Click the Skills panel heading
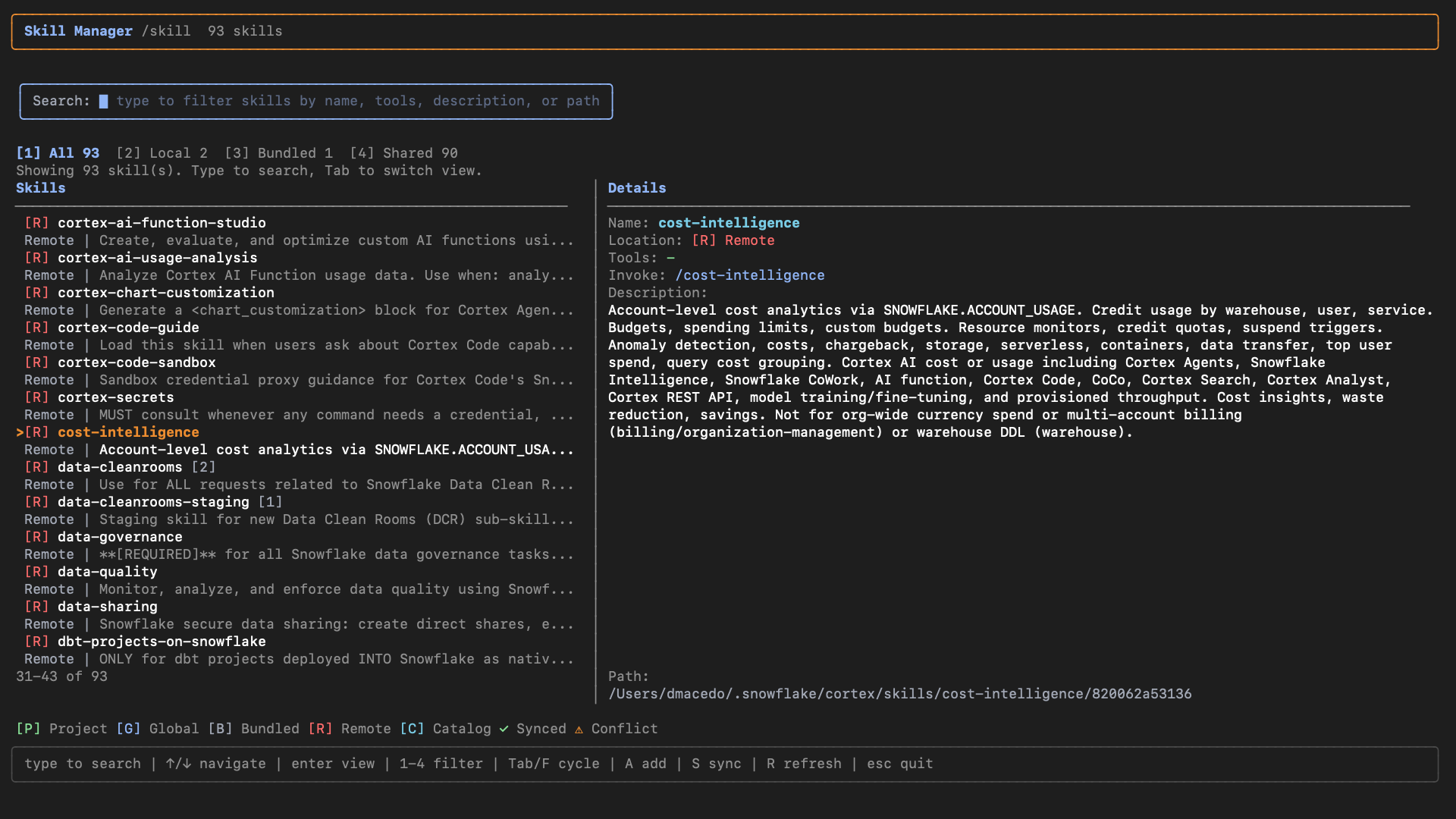Viewport: 1456px width, 819px height. (x=41, y=188)
